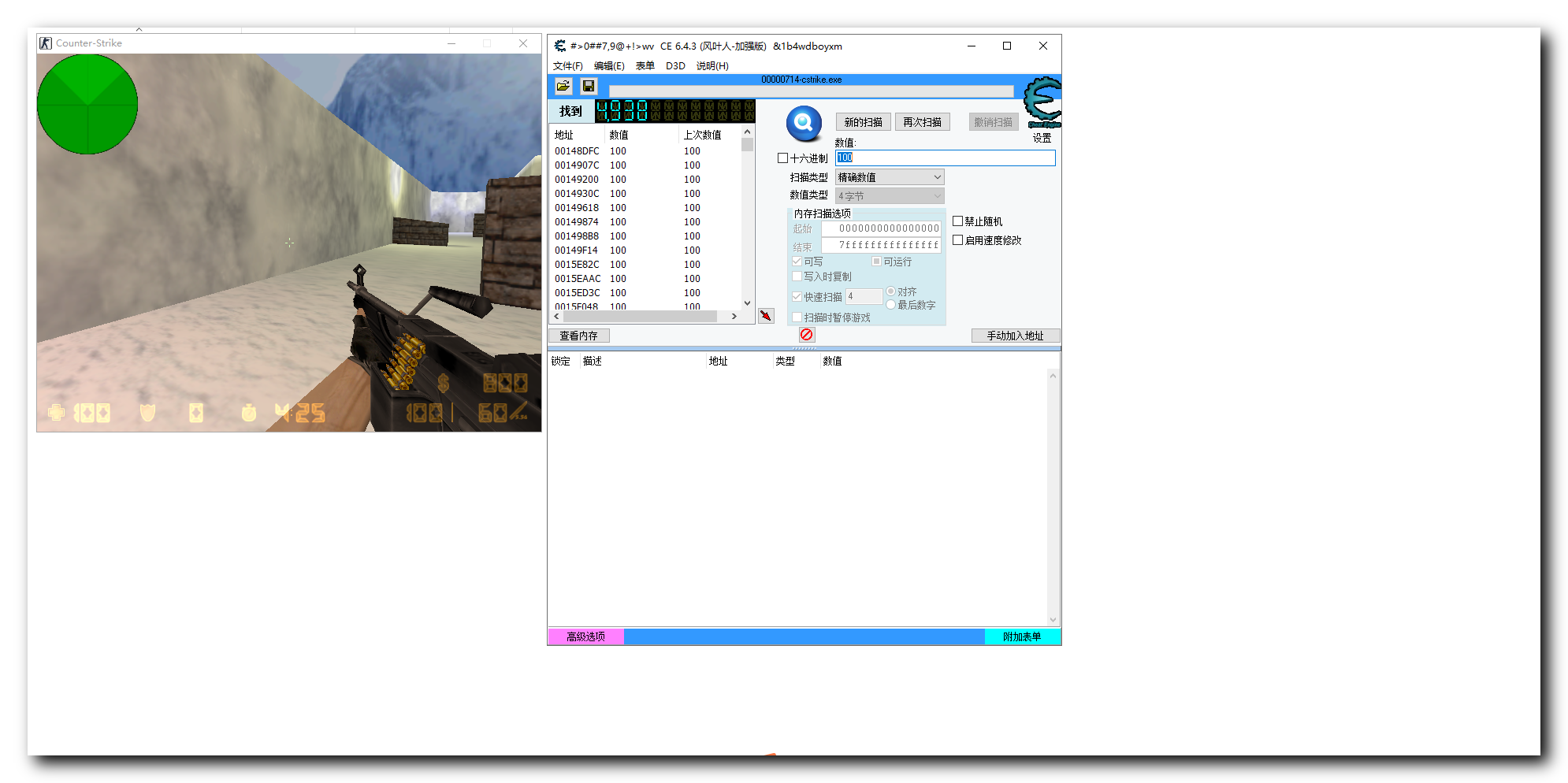Click the scan progress bar
The width and height of the screenshot is (1568, 783).
pos(812,91)
